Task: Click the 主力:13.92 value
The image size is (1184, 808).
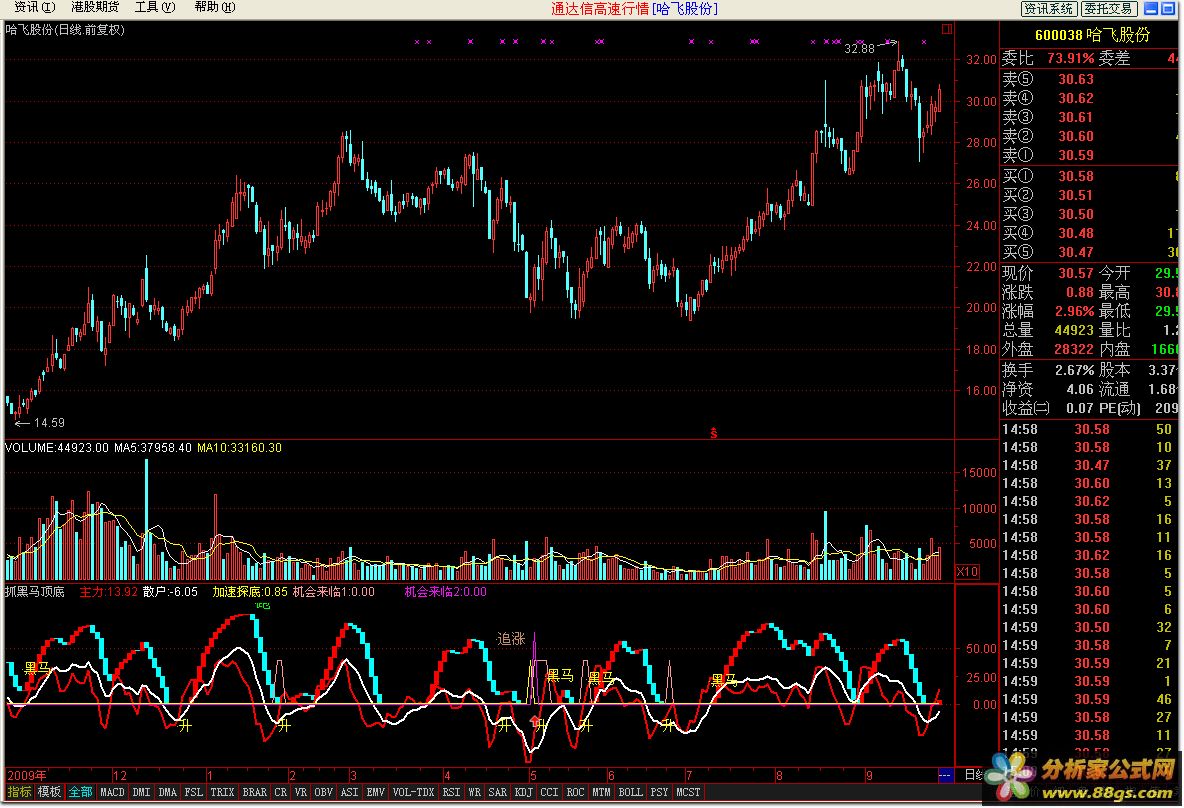Action: click(109, 592)
